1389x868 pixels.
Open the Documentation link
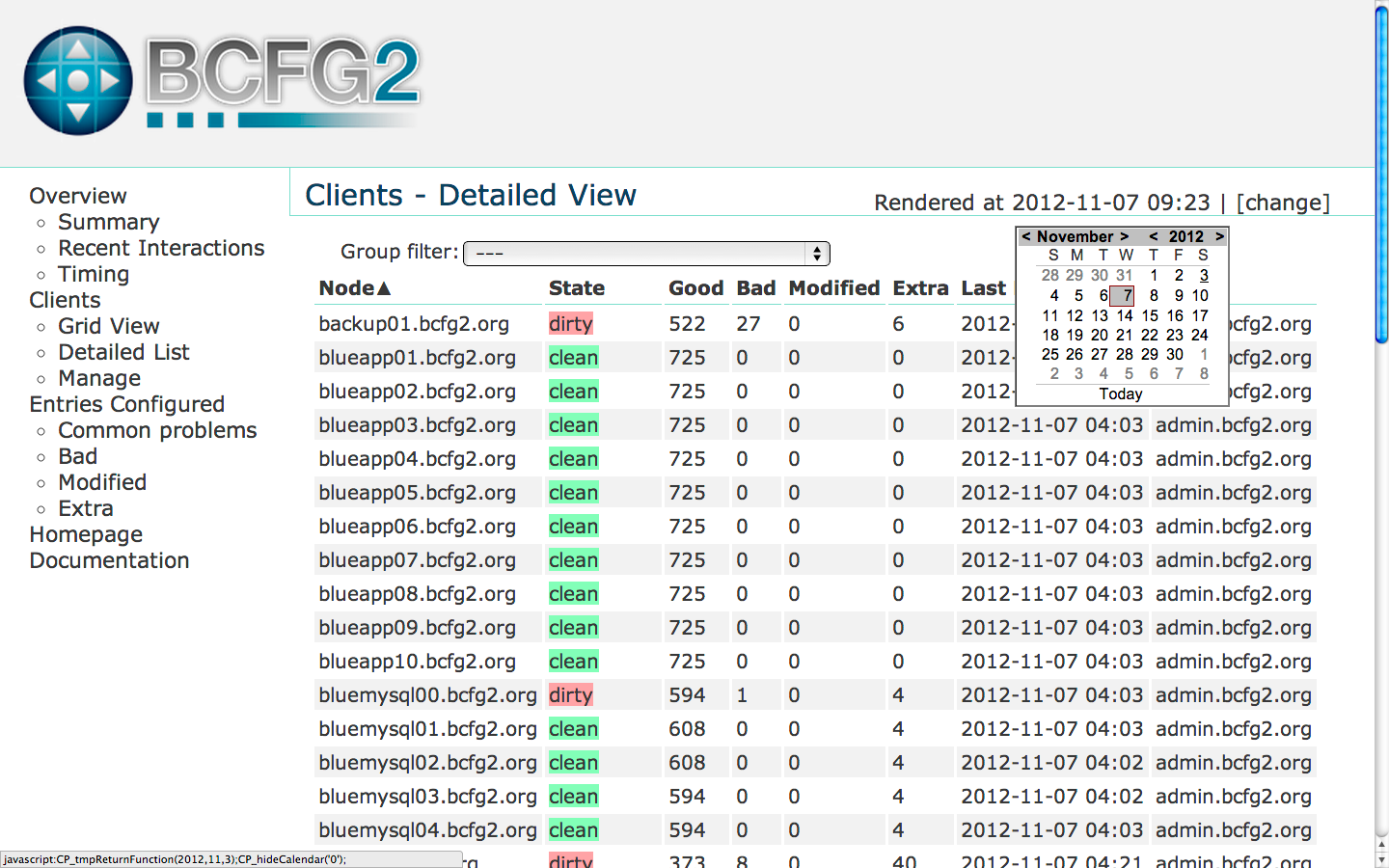(109, 560)
